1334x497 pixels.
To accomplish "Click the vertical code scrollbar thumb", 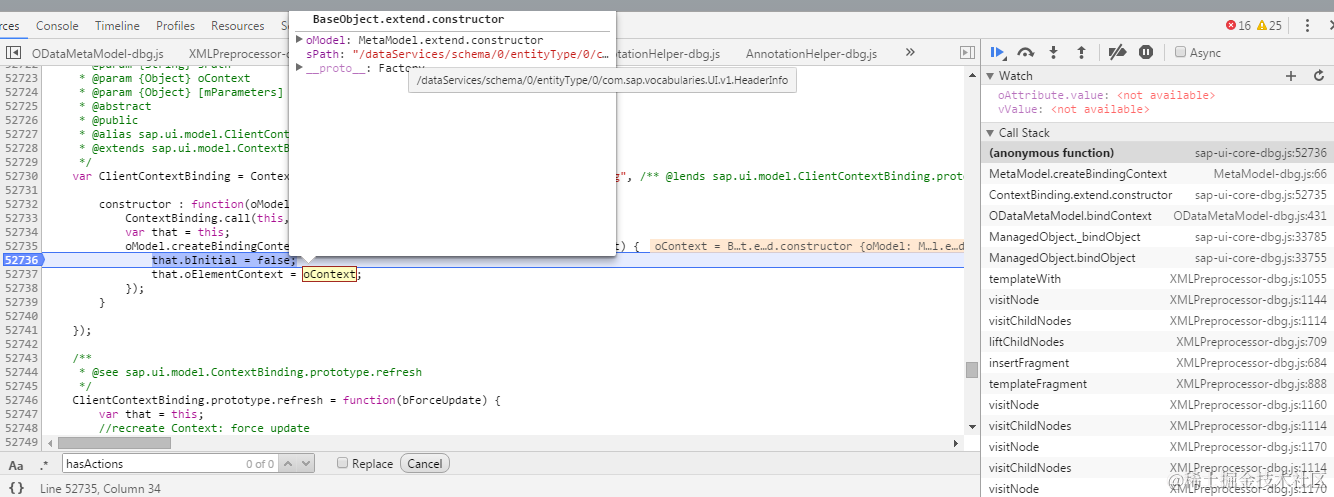I will 971,370.
